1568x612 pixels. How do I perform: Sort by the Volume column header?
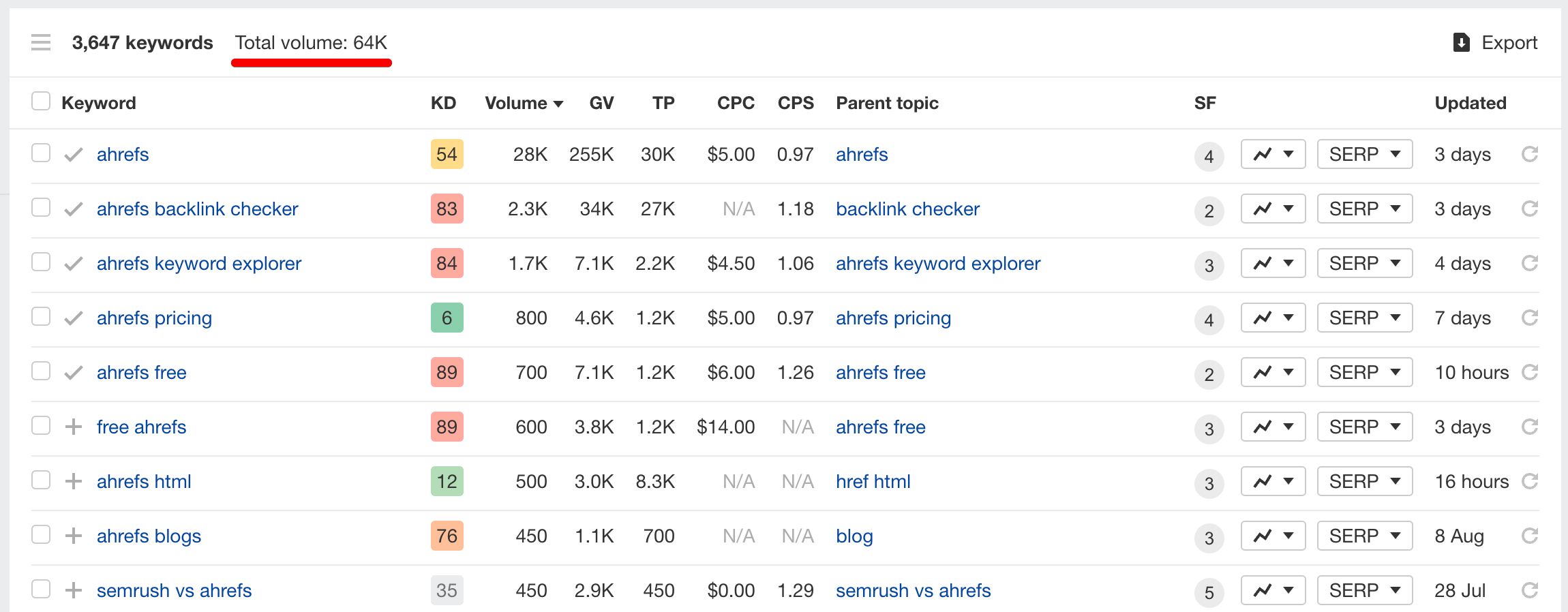[524, 103]
